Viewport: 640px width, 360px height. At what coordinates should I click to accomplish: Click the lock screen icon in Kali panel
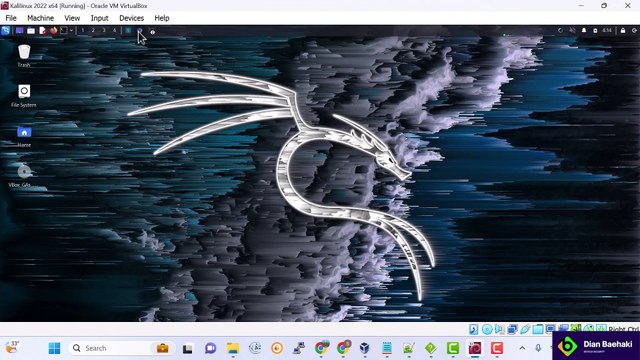pyautogui.click(x=623, y=31)
